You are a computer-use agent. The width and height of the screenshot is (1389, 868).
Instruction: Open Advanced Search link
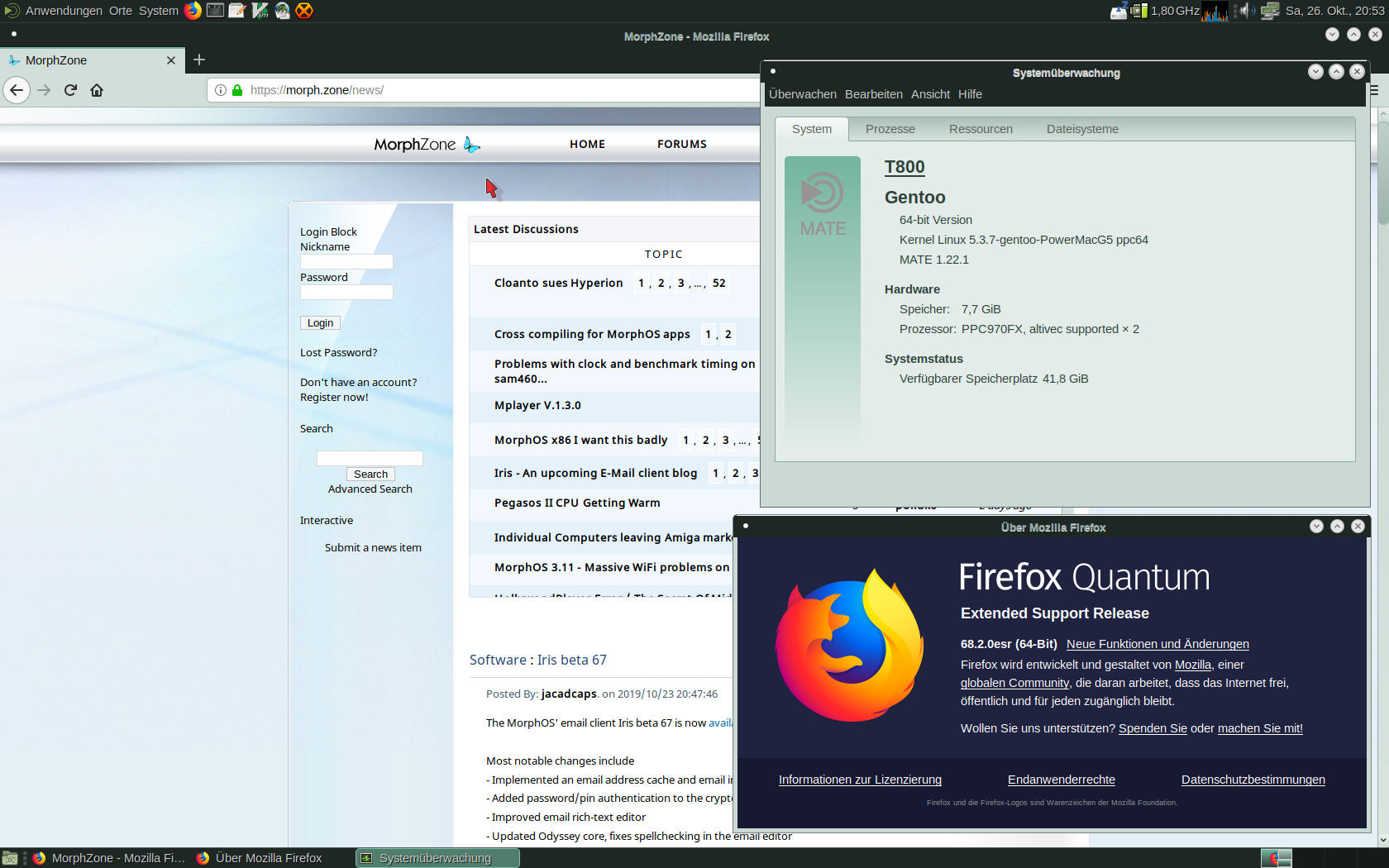coord(370,489)
